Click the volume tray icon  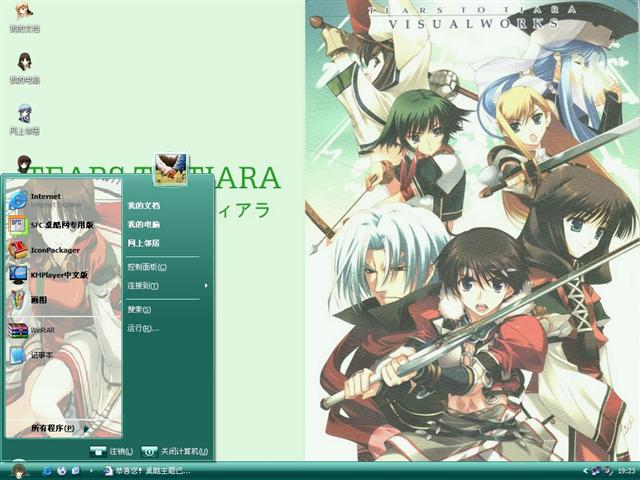click(608, 471)
